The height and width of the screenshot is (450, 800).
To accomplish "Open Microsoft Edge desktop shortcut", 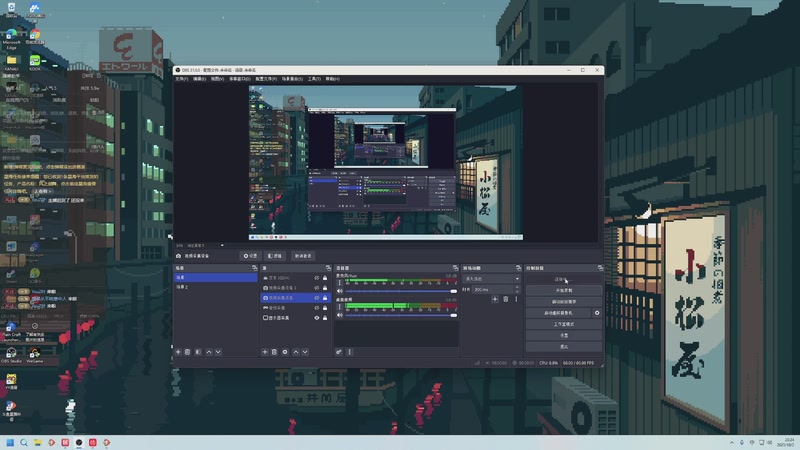I will click(x=11, y=39).
